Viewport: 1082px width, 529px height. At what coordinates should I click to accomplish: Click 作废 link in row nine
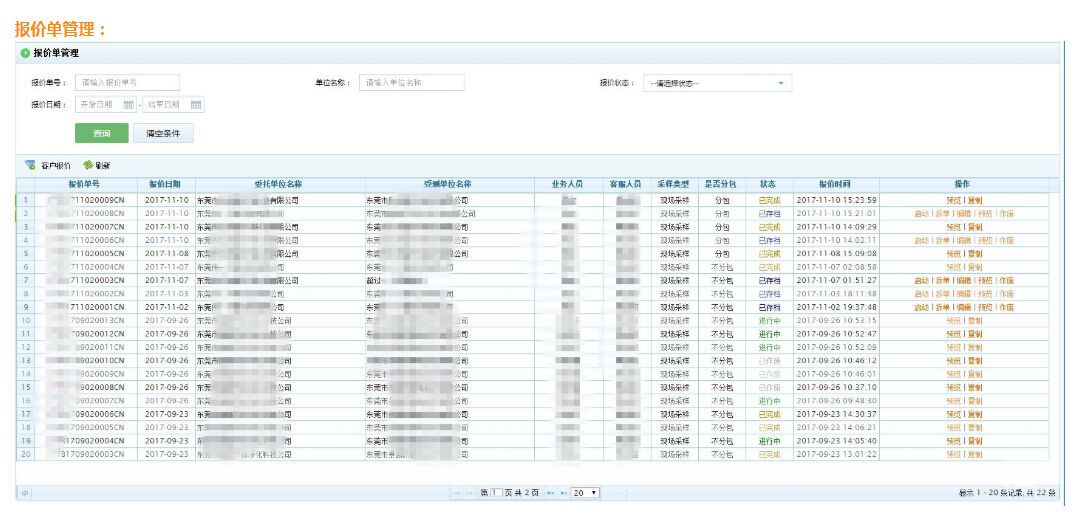[x=1006, y=308]
